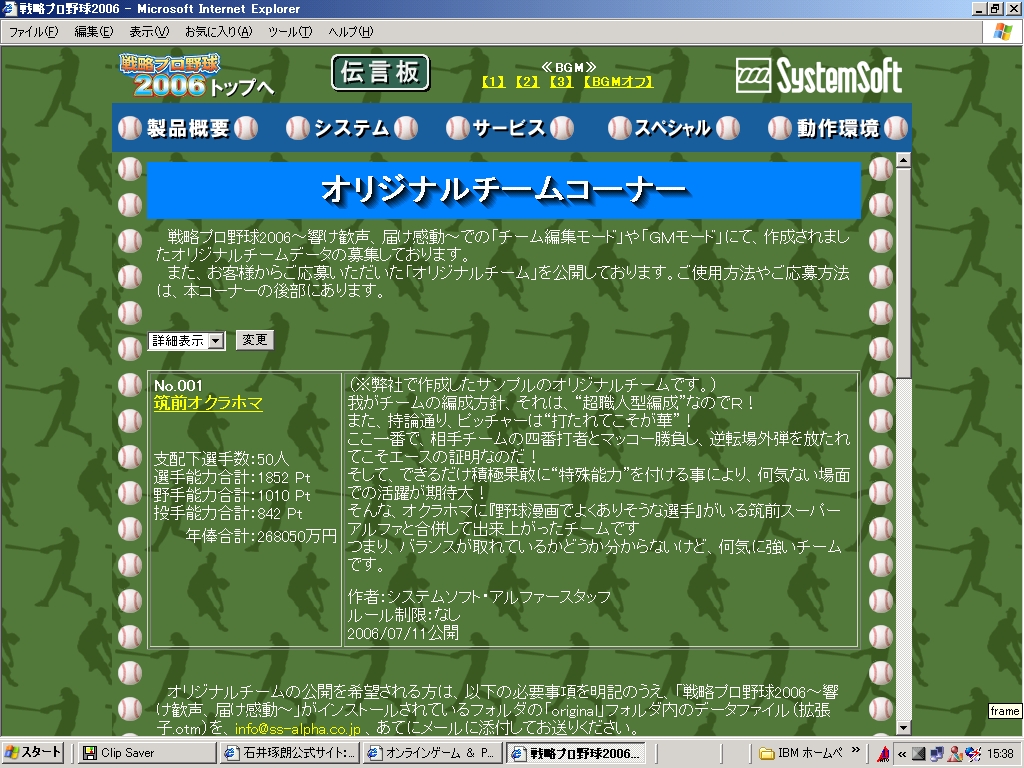Open the サービス navigation tab
The height and width of the screenshot is (768, 1024).
click(x=509, y=128)
